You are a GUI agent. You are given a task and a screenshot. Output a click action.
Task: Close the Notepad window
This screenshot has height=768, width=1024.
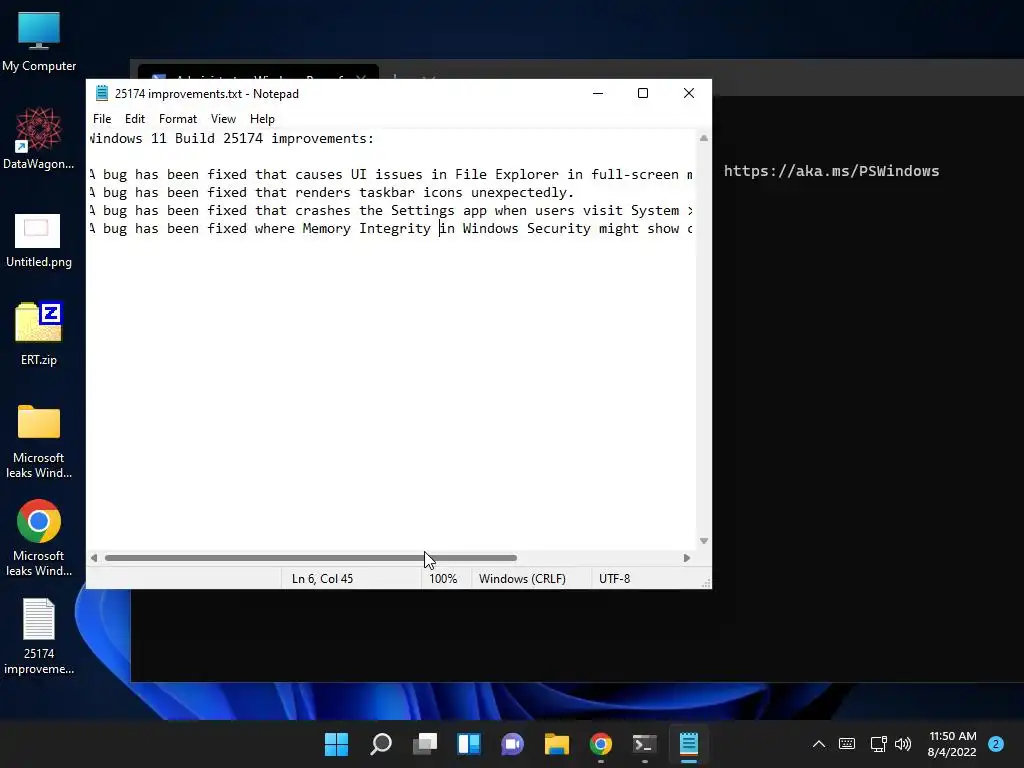[x=688, y=93]
